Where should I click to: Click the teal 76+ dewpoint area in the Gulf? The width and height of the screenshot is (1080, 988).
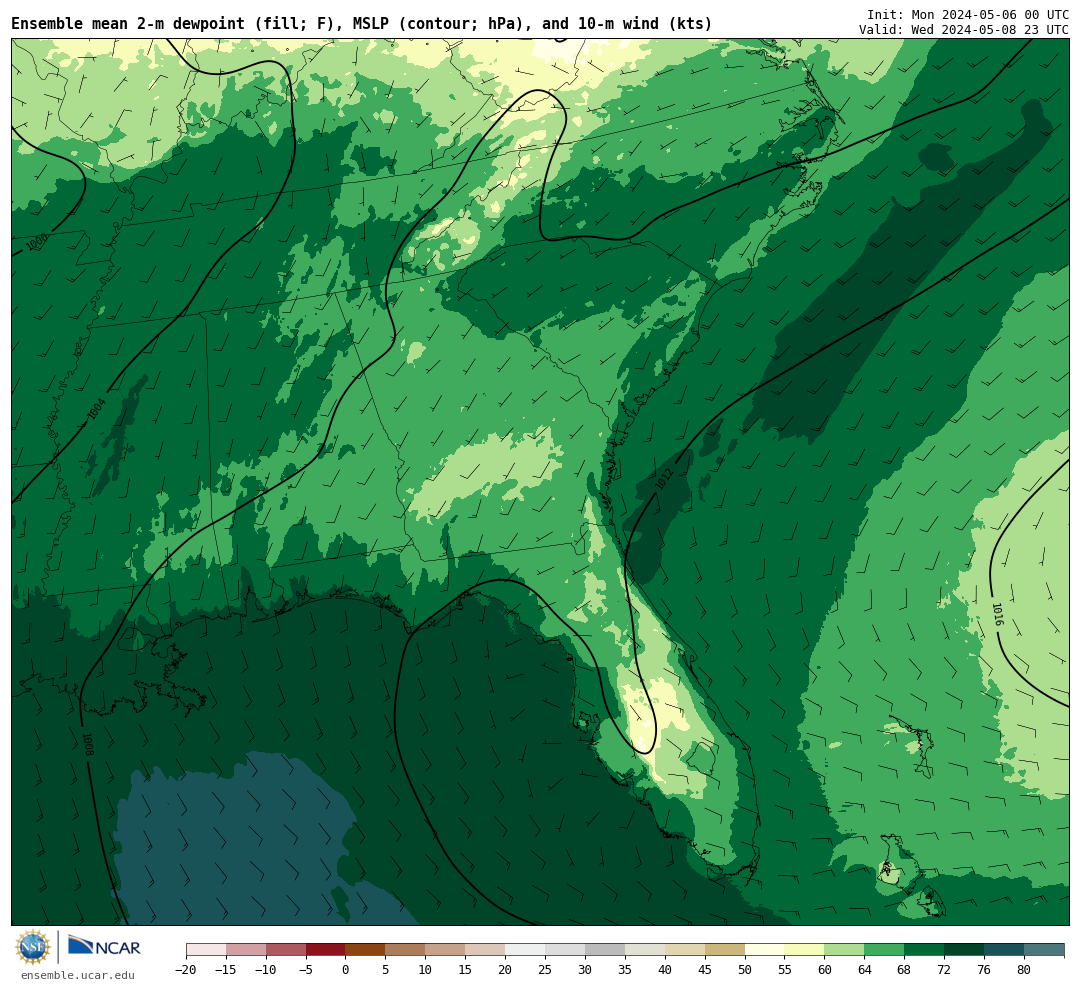(x=234, y=841)
